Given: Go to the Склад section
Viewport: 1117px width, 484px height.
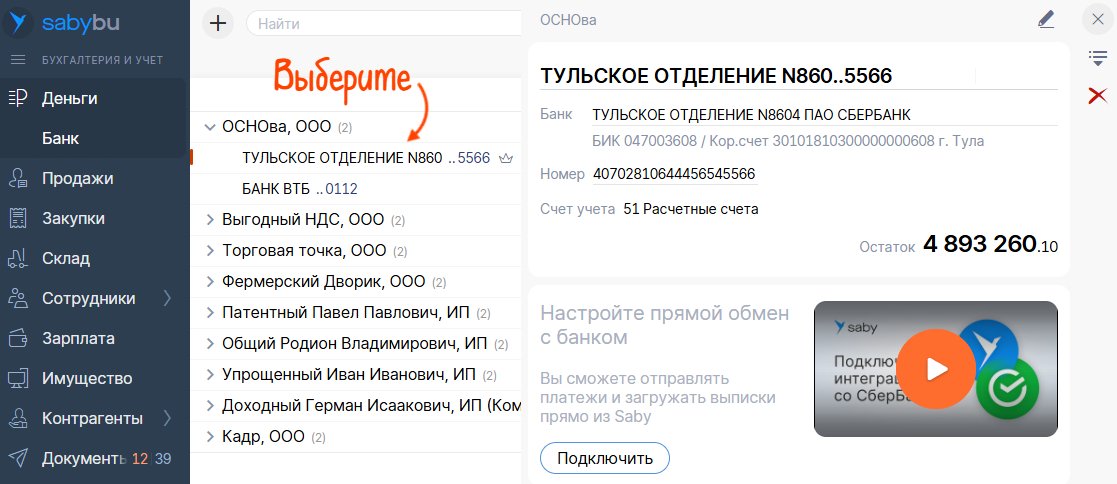Looking at the screenshot, I should pos(66,258).
